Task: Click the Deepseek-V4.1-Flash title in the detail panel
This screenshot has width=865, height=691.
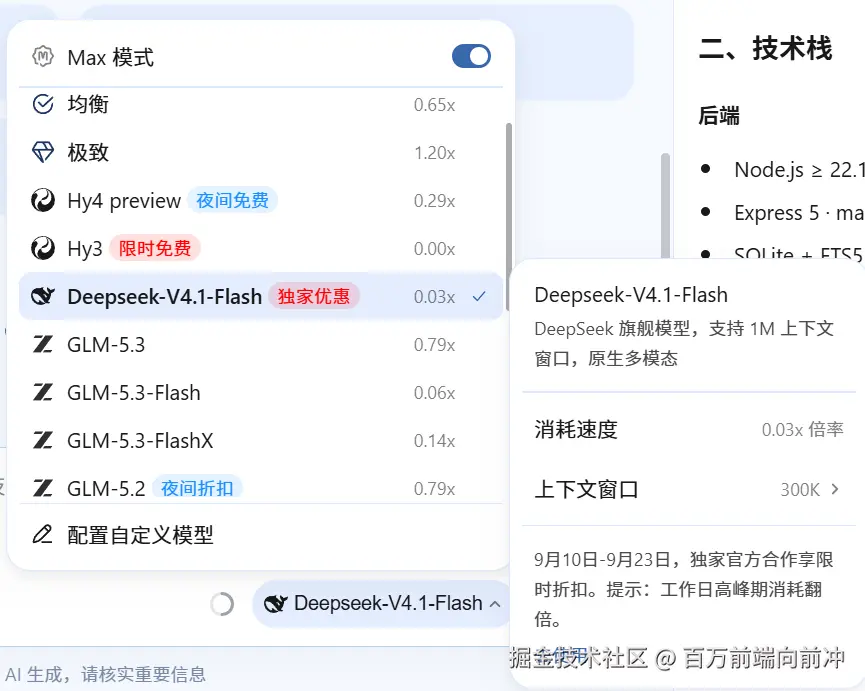Action: [x=631, y=294]
